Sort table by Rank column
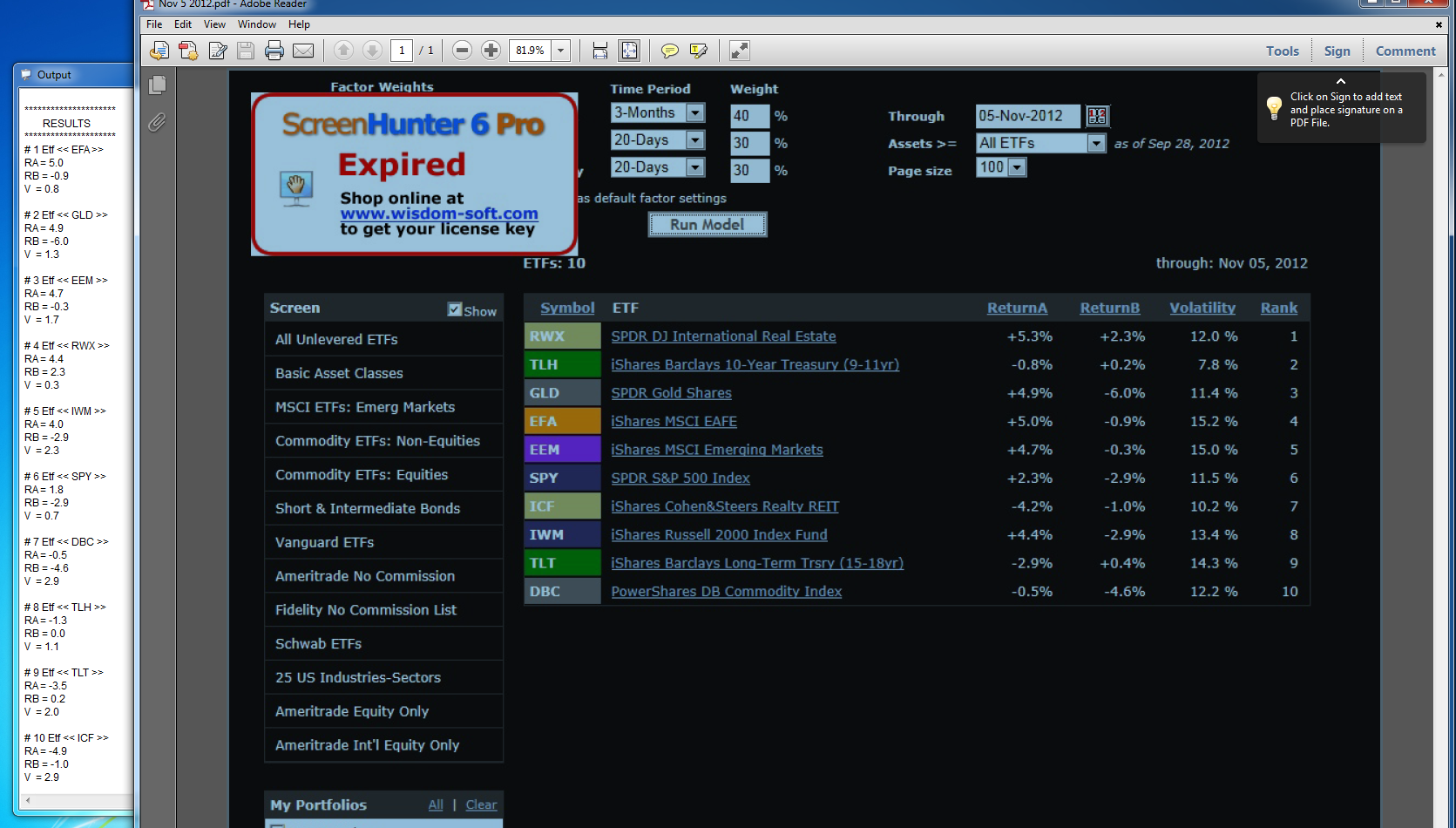This screenshot has width=1456, height=828. pyautogui.click(x=1279, y=308)
